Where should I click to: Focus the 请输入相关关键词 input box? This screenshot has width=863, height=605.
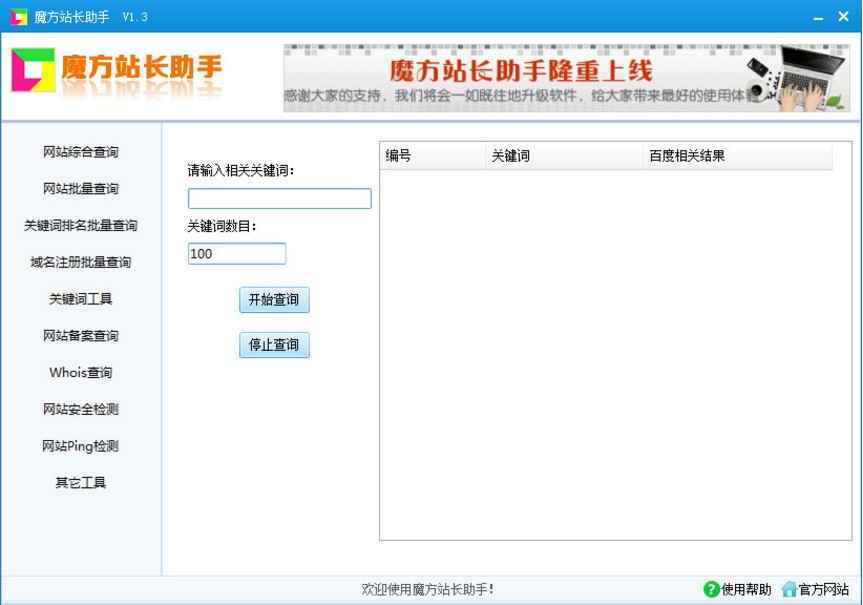280,199
